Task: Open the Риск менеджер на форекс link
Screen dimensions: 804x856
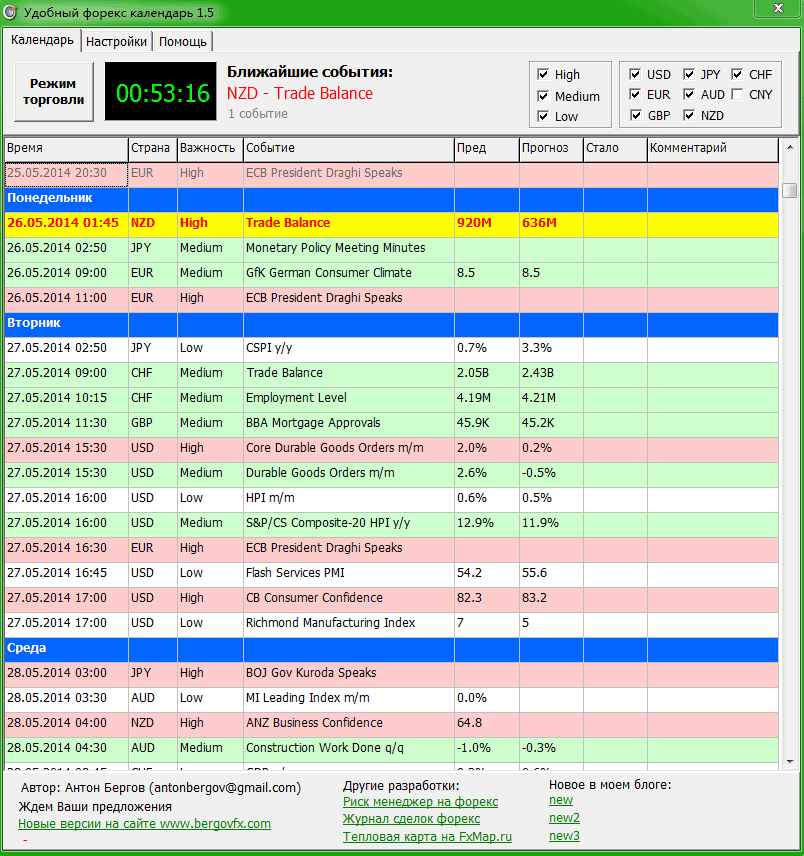Action: tap(420, 802)
